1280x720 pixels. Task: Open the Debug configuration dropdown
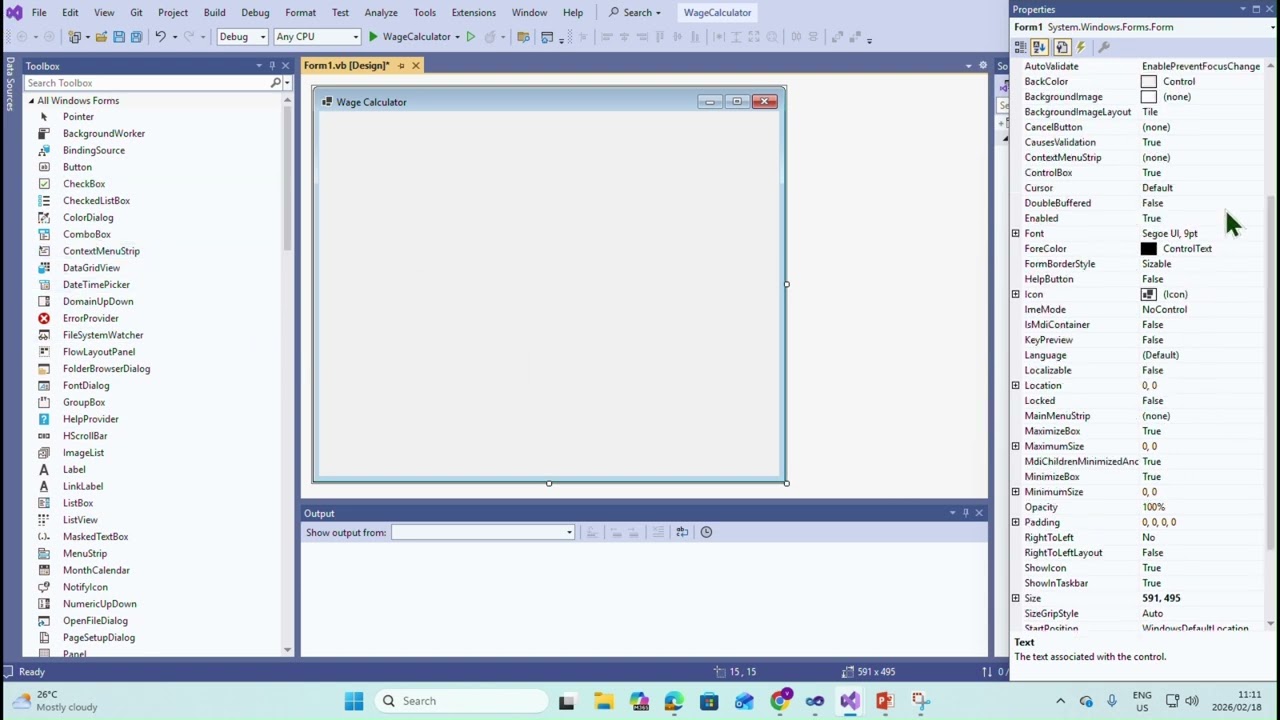[x=243, y=37]
